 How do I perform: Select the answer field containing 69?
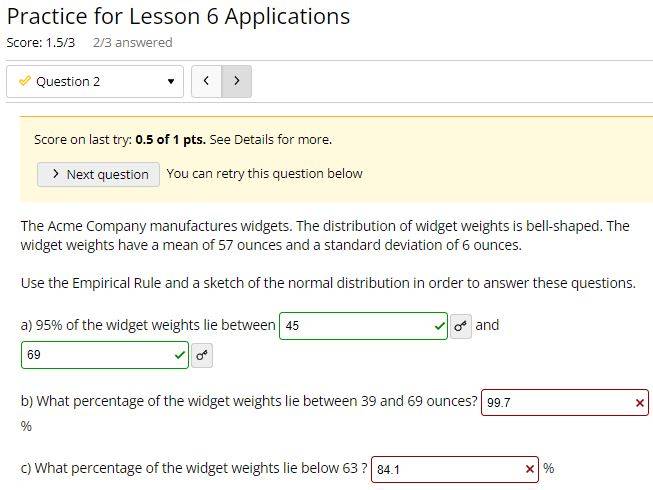[105, 355]
